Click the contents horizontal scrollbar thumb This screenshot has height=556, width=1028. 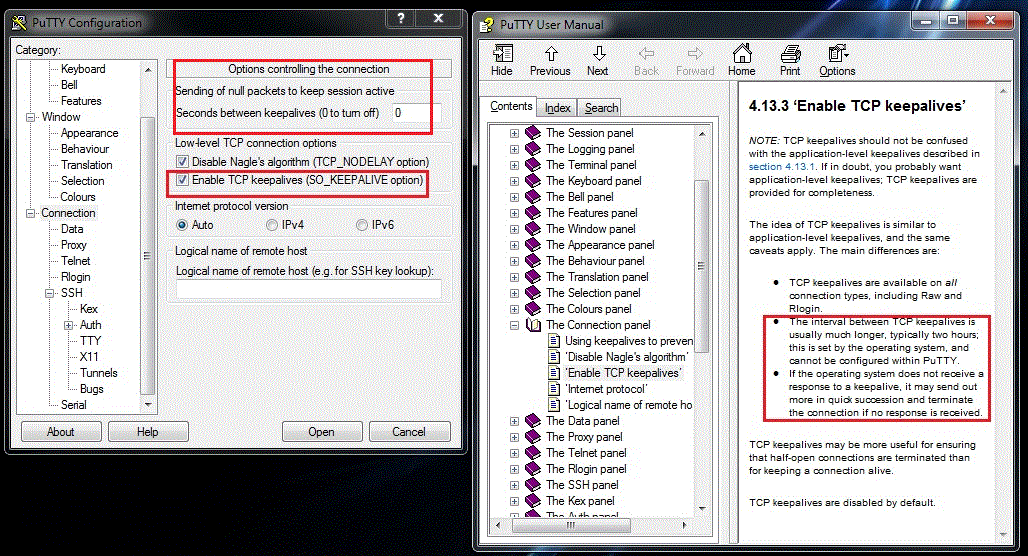pos(570,525)
